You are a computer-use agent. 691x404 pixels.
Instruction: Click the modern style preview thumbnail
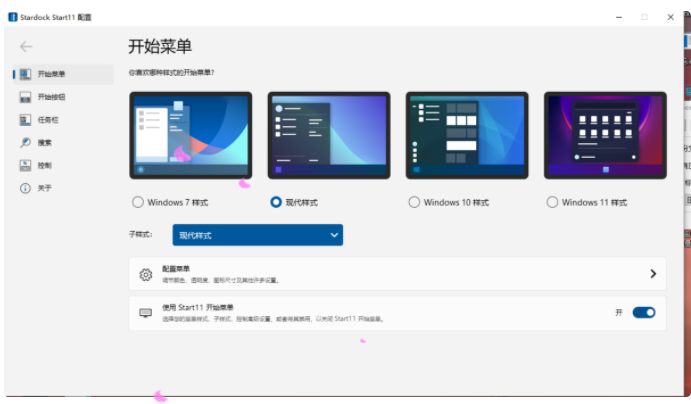tap(329, 135)
